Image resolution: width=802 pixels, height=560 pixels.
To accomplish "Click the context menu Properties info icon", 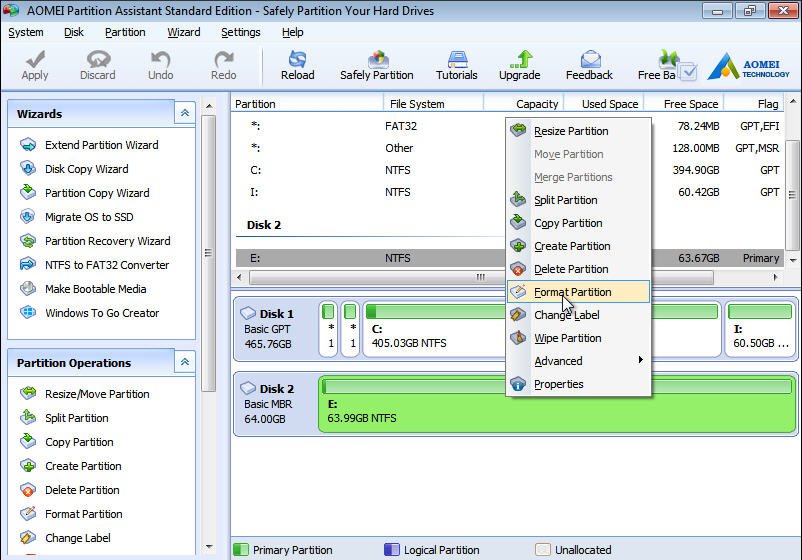I will 518,384.
